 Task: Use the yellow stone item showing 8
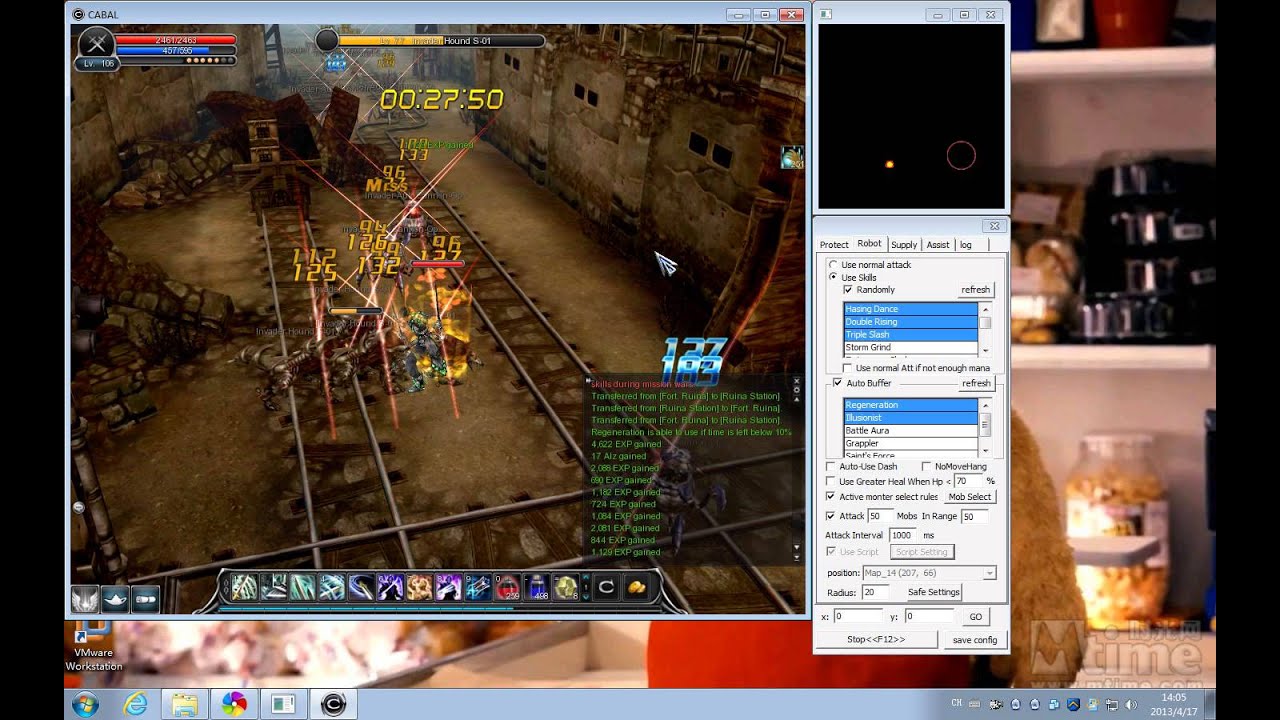click(566, 587)
